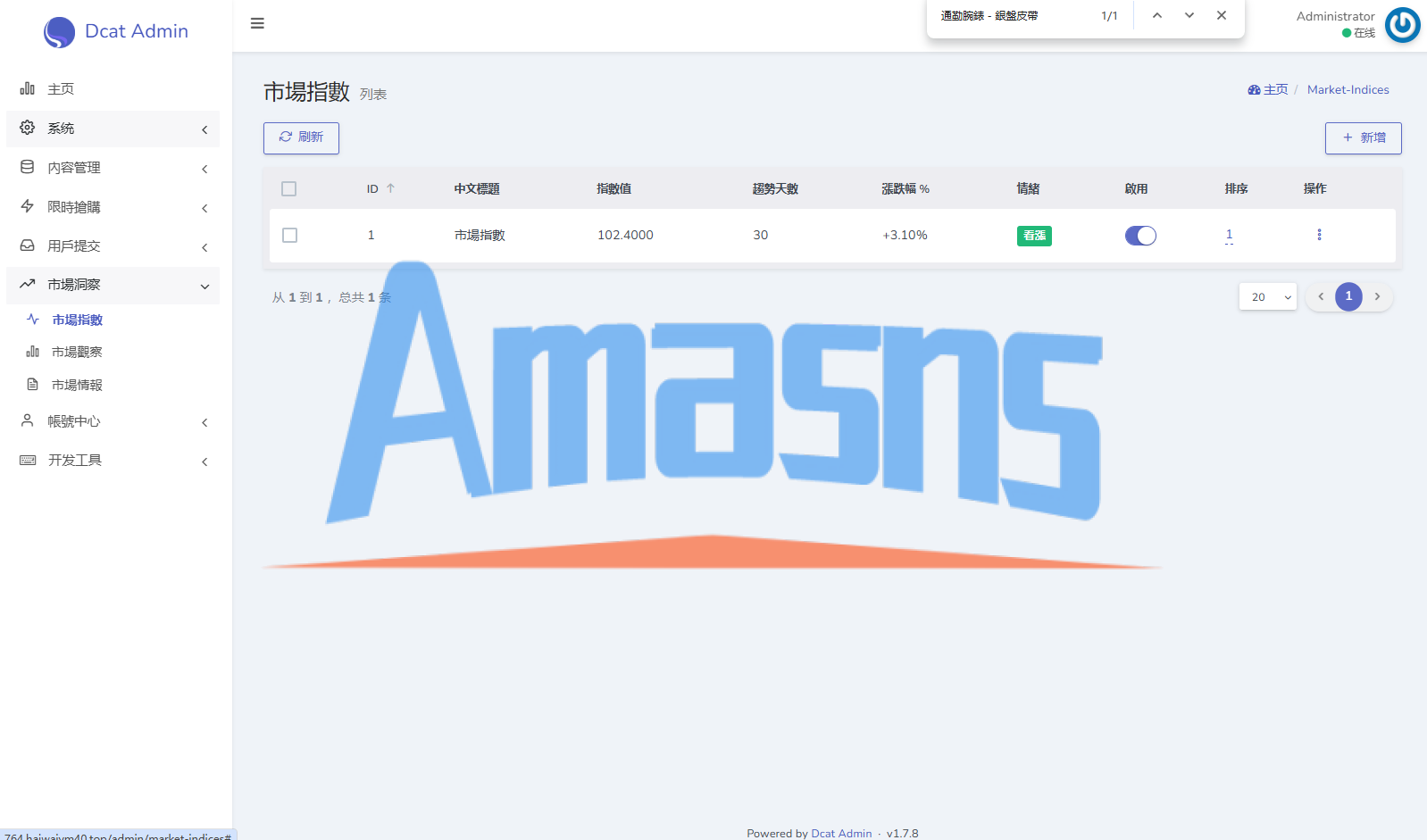Sort by ID column arrow

pyautogui.click(x=390, y=188)
